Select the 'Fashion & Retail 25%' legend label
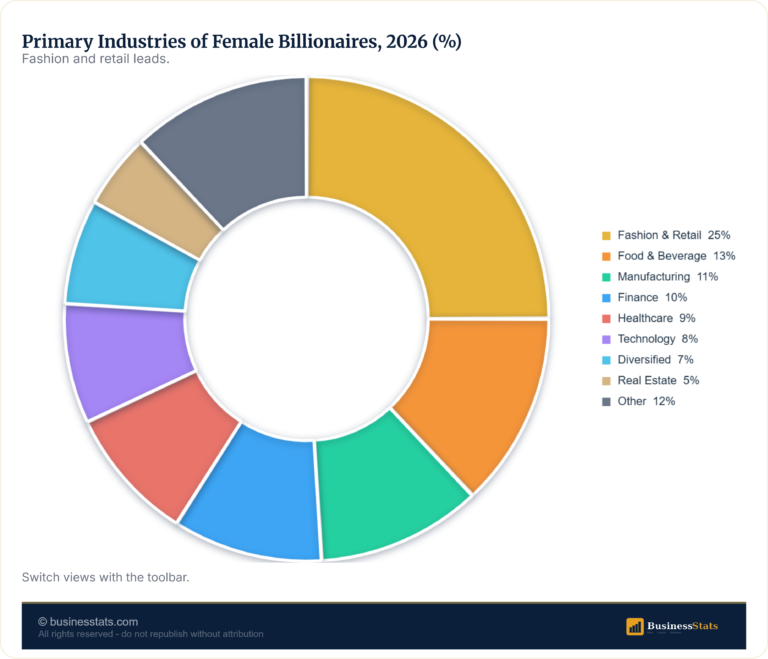Viewport: 768px width, 659px height. (x=673, y=235)
